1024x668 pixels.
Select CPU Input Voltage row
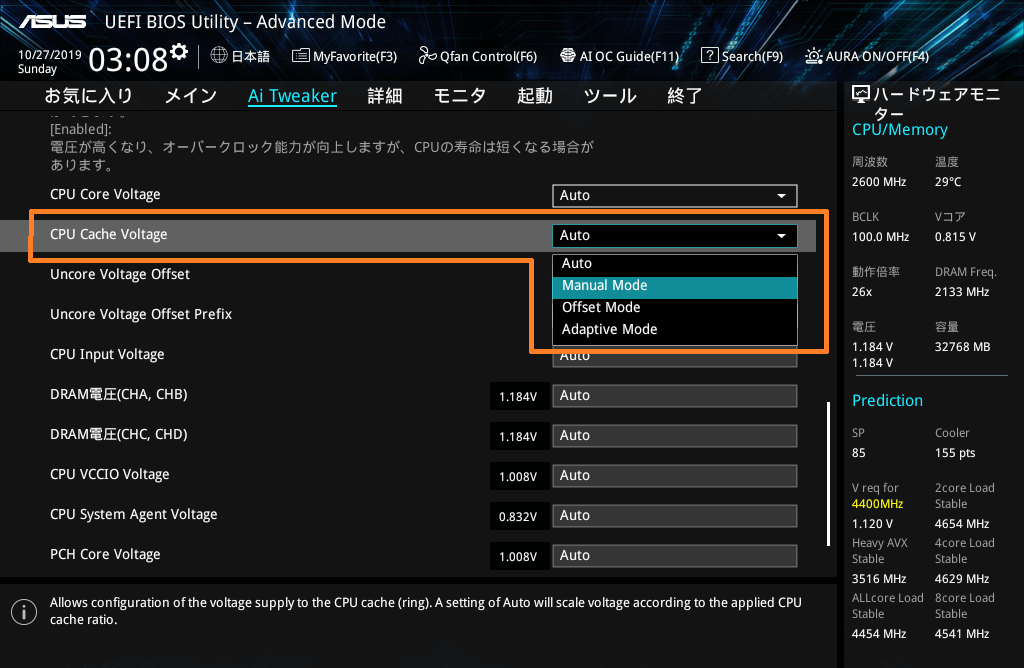[x=107, y=355]
